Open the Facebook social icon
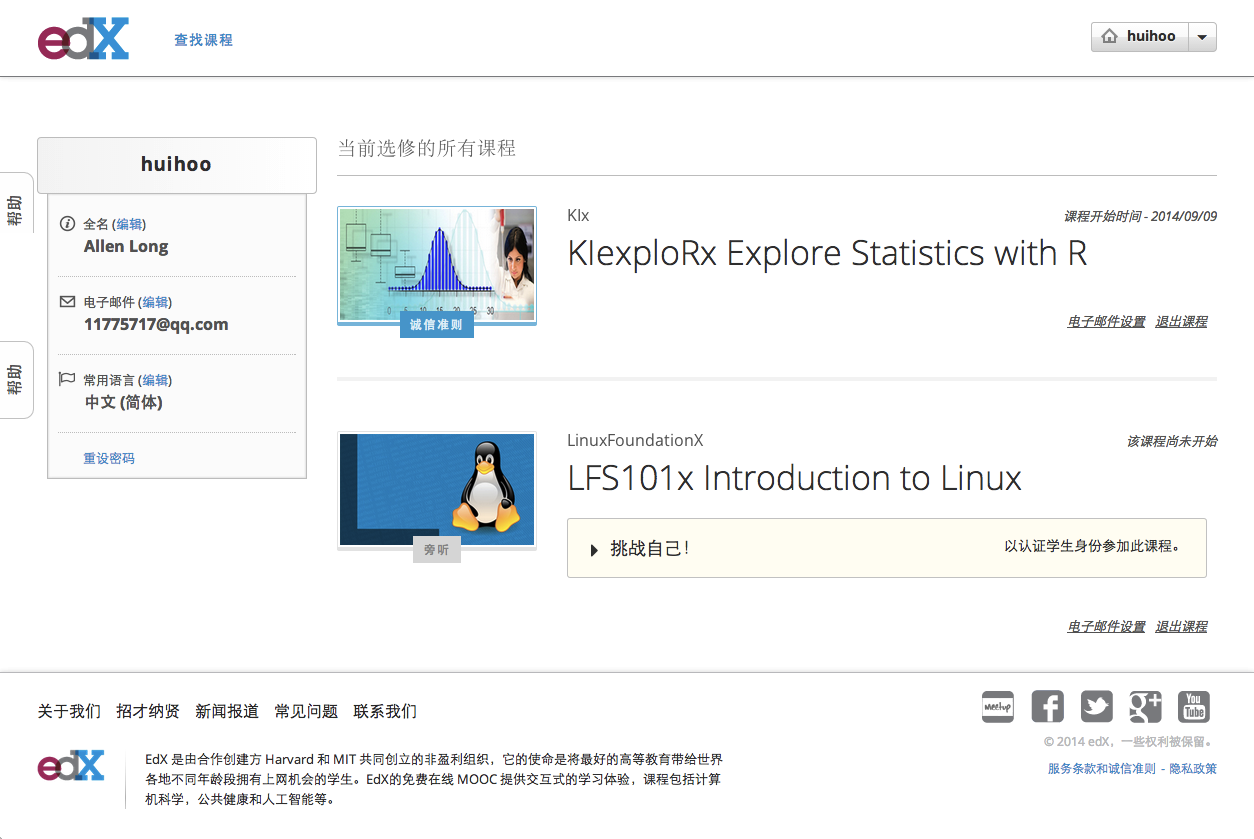 1047,707
